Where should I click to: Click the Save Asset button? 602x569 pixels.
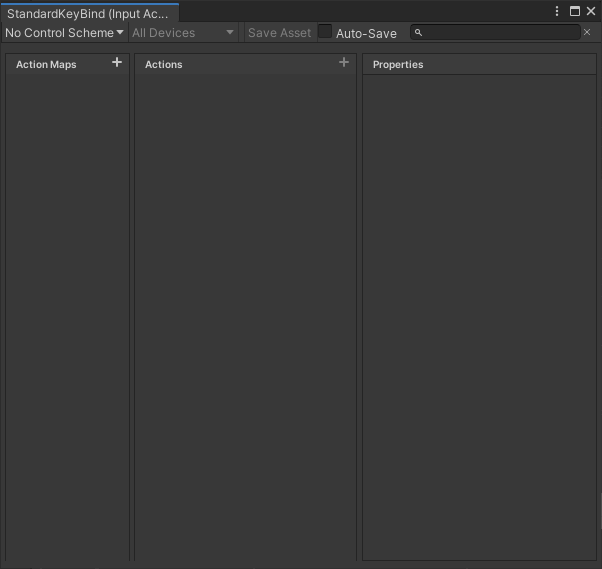pos(280,33)
